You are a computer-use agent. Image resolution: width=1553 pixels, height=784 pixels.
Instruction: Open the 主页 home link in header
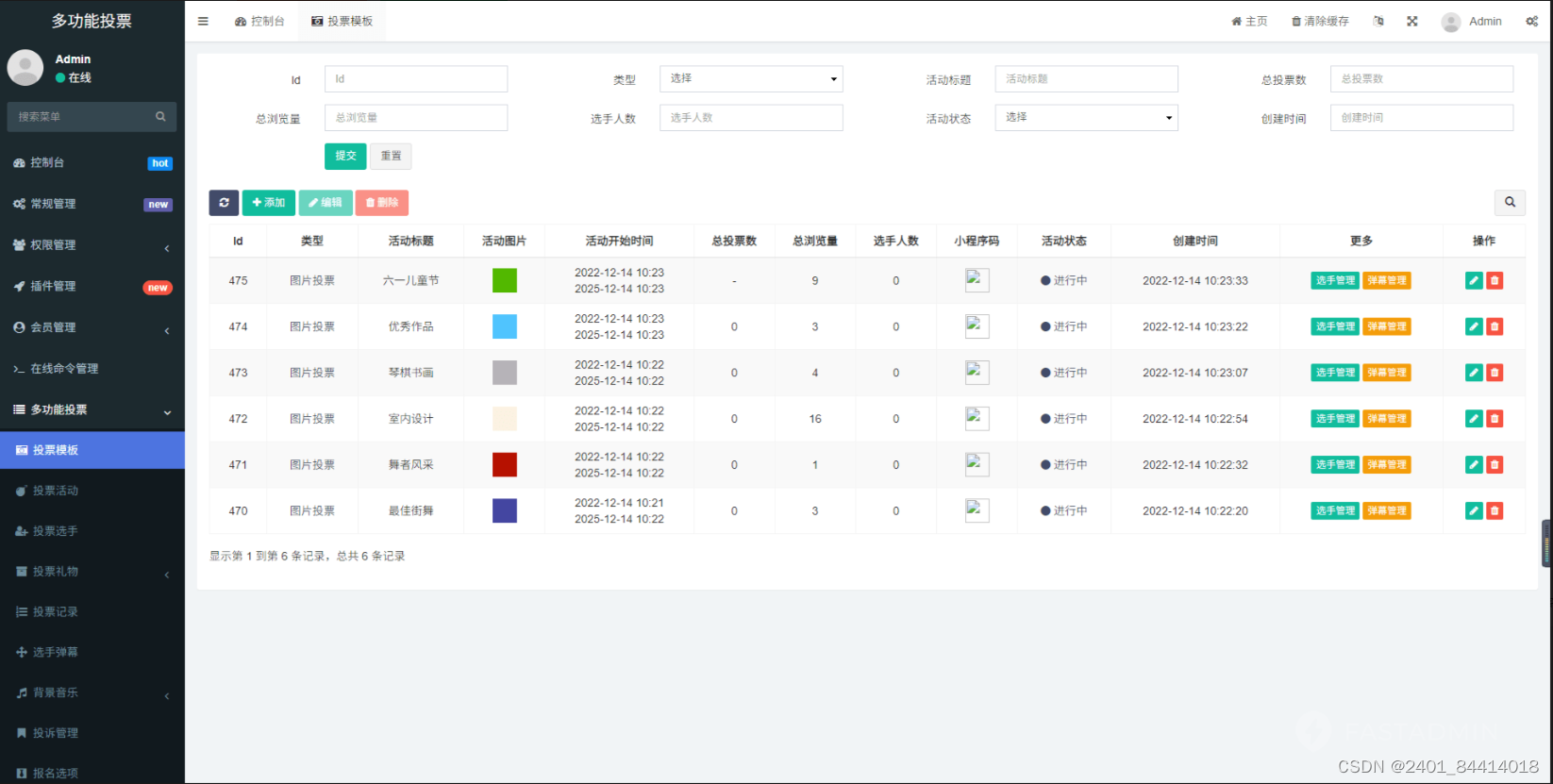coord(1249,21)
